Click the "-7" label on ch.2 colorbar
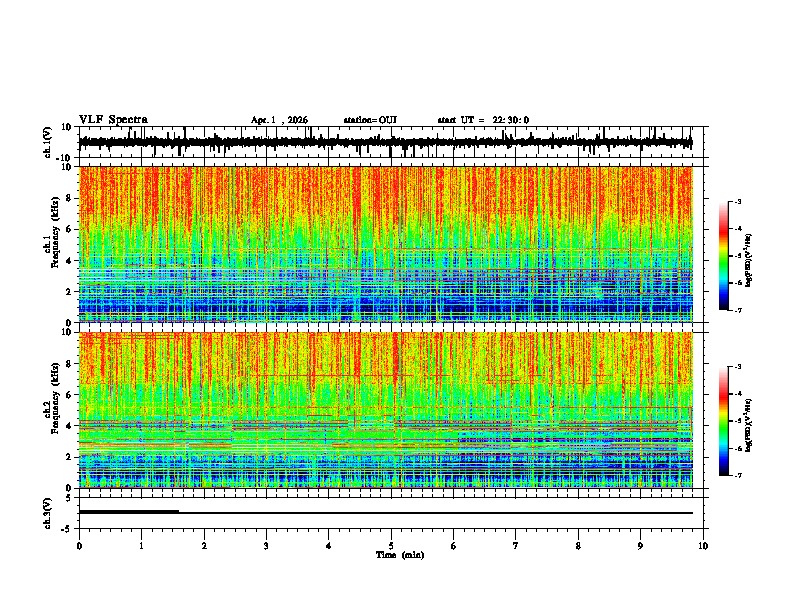This screenshot has width=792, height=612. click(x=737, y=475)
